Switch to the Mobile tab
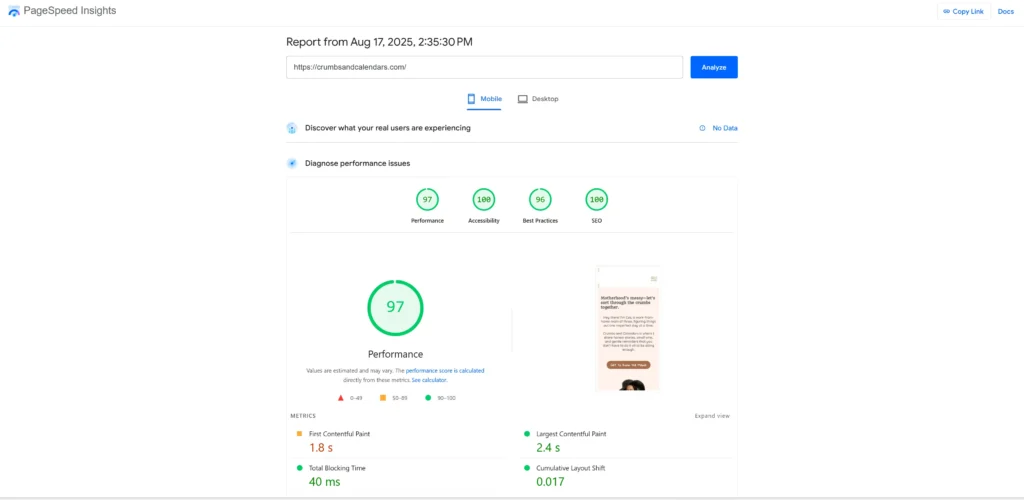This screenshot has width=1024, height=500. [484, 99]
